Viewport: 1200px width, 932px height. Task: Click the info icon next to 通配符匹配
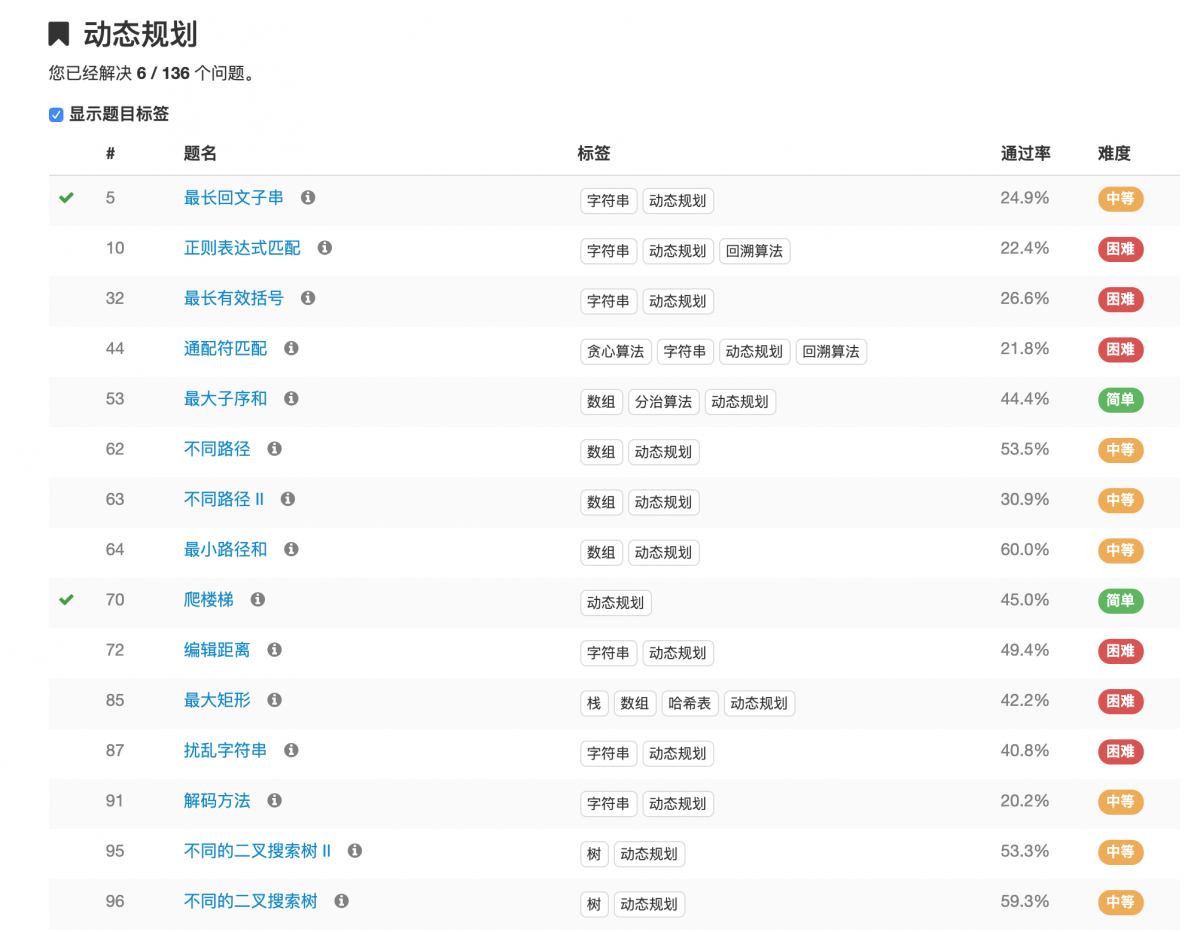pos(290,347)
